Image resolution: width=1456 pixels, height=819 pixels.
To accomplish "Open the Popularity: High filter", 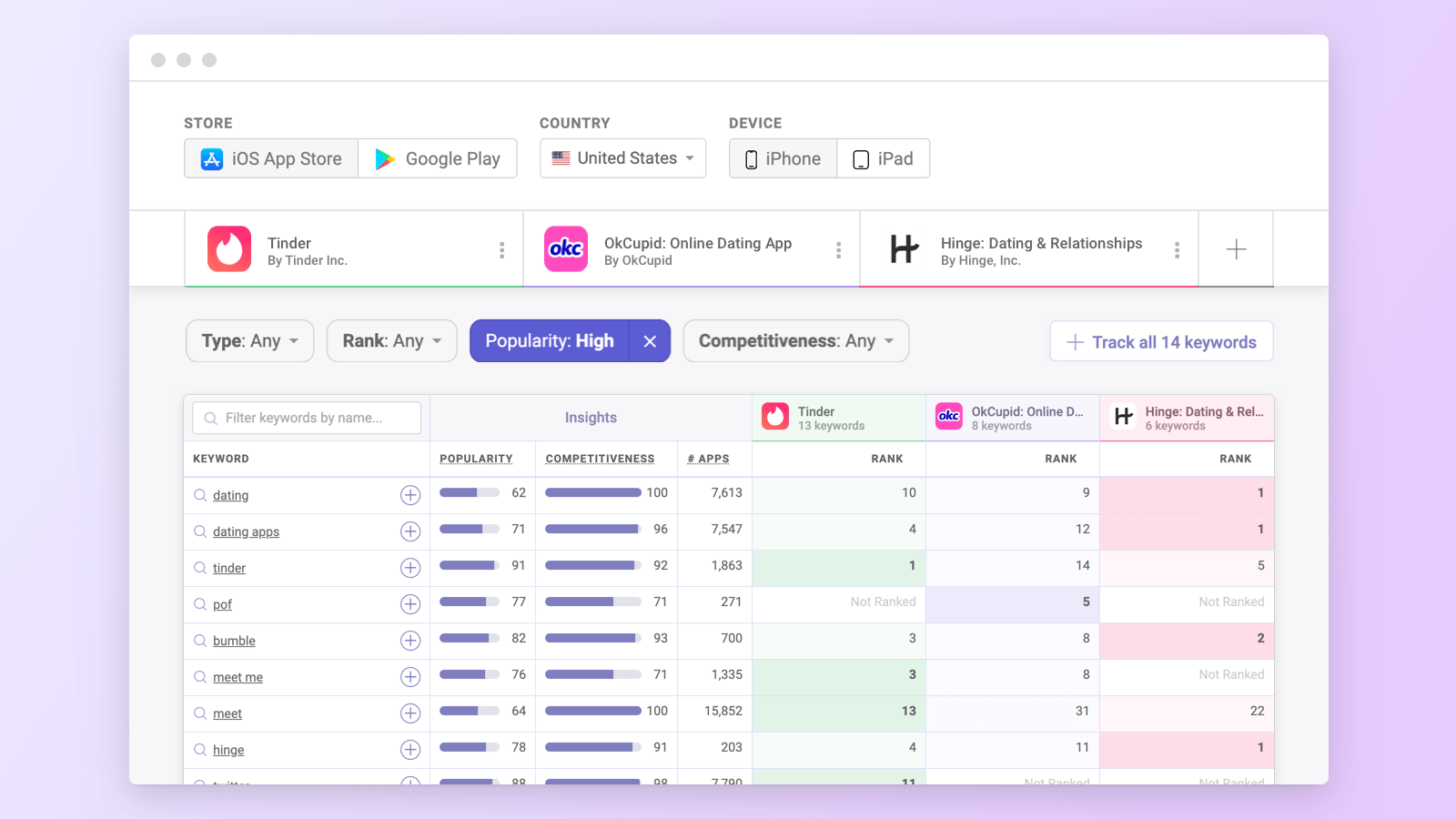I will click(x=550, y=341).
